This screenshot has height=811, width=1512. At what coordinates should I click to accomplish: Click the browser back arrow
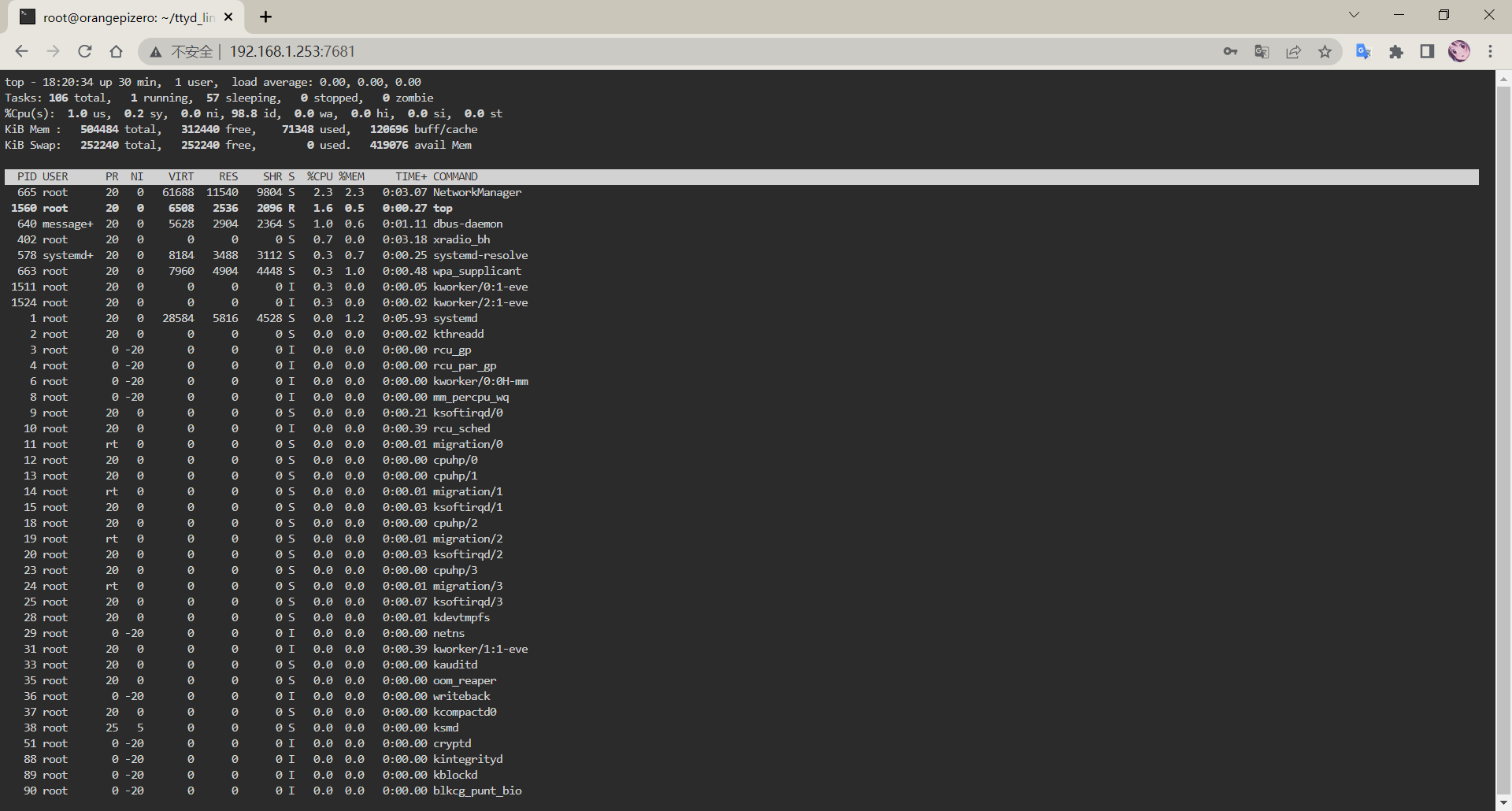(21, 51)
